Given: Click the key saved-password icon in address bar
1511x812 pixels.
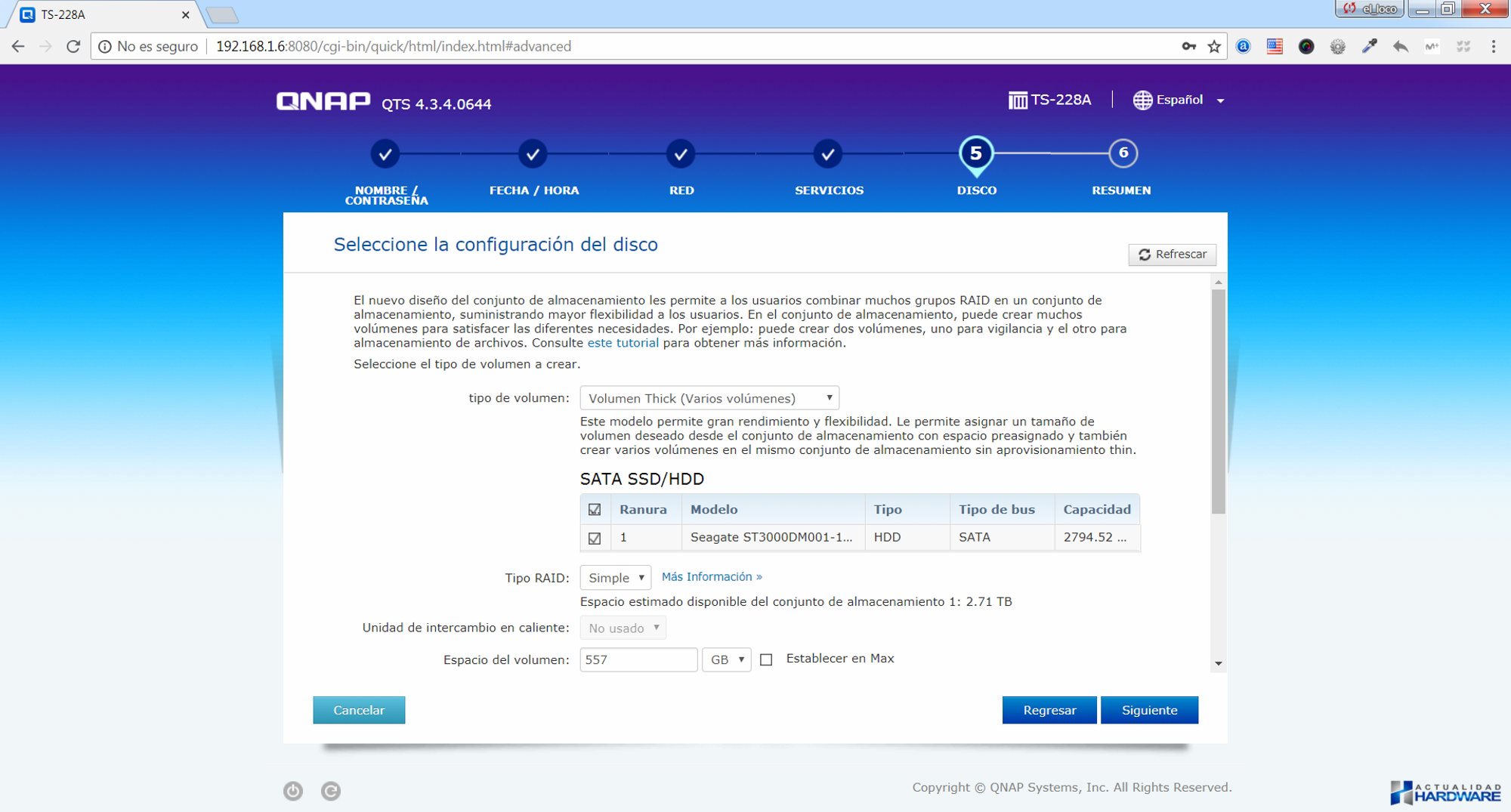Looking at the screenshot, I should (x=1188, y=47).
